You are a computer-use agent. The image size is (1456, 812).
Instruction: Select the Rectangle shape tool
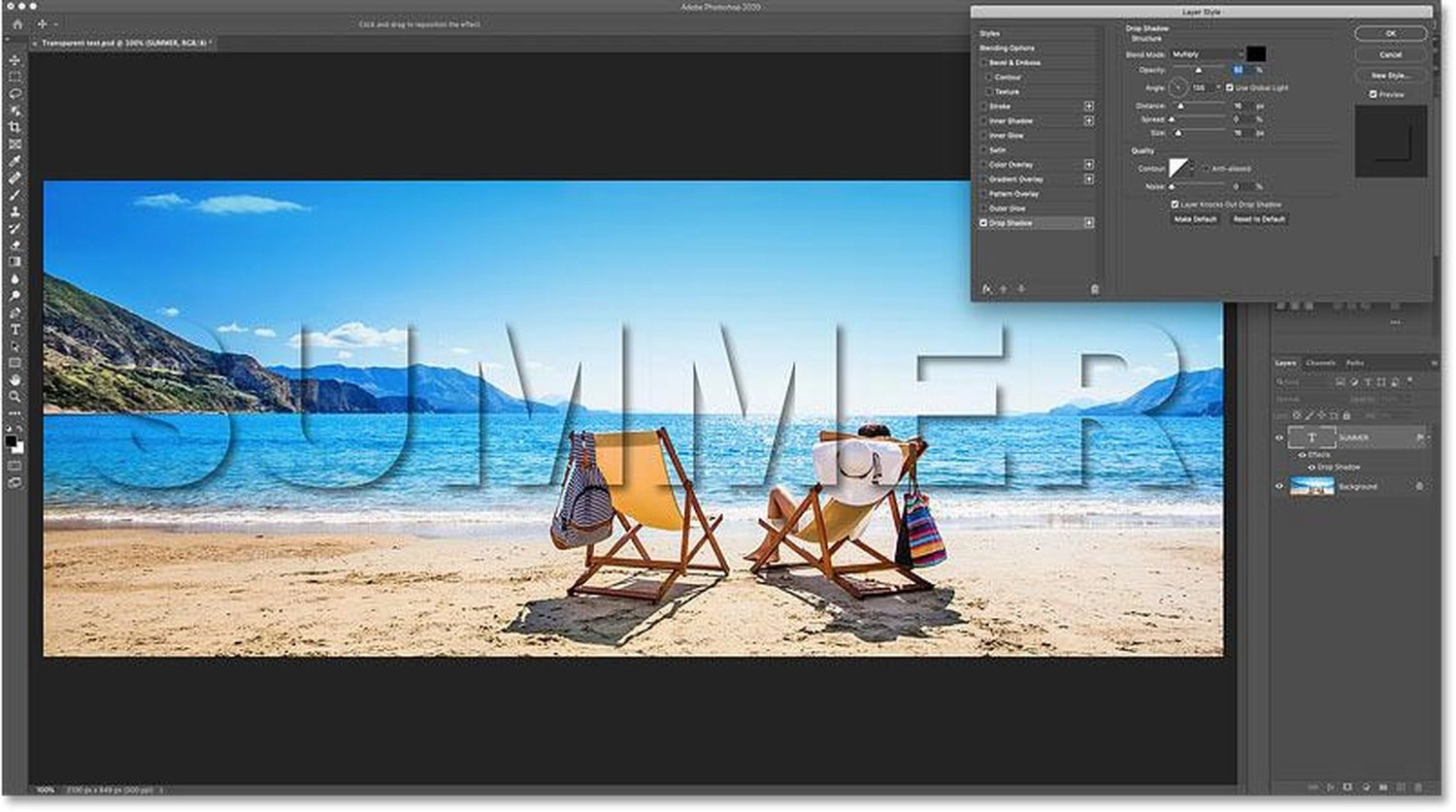15,363
